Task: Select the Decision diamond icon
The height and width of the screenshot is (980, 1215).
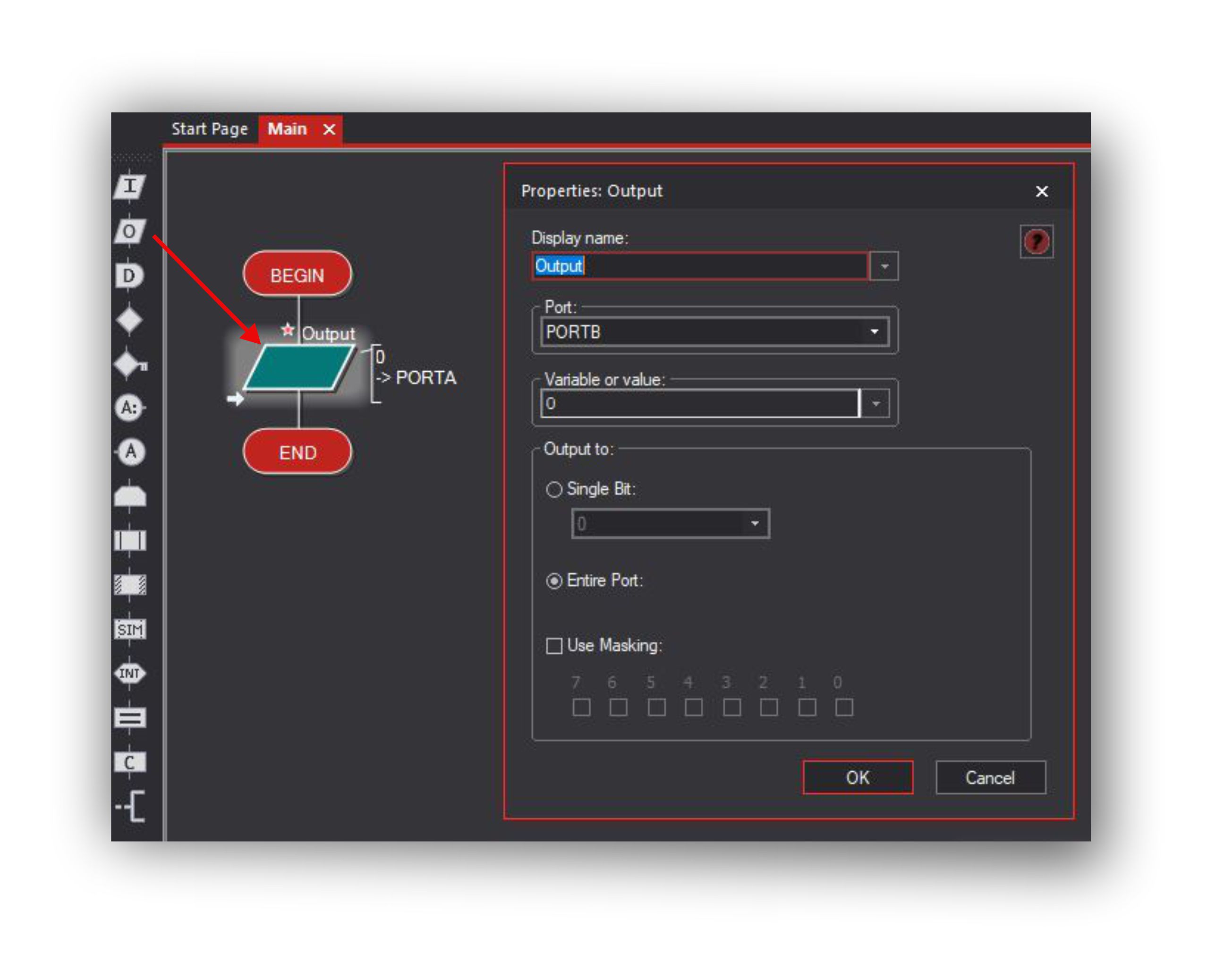Action: point(130,320)
